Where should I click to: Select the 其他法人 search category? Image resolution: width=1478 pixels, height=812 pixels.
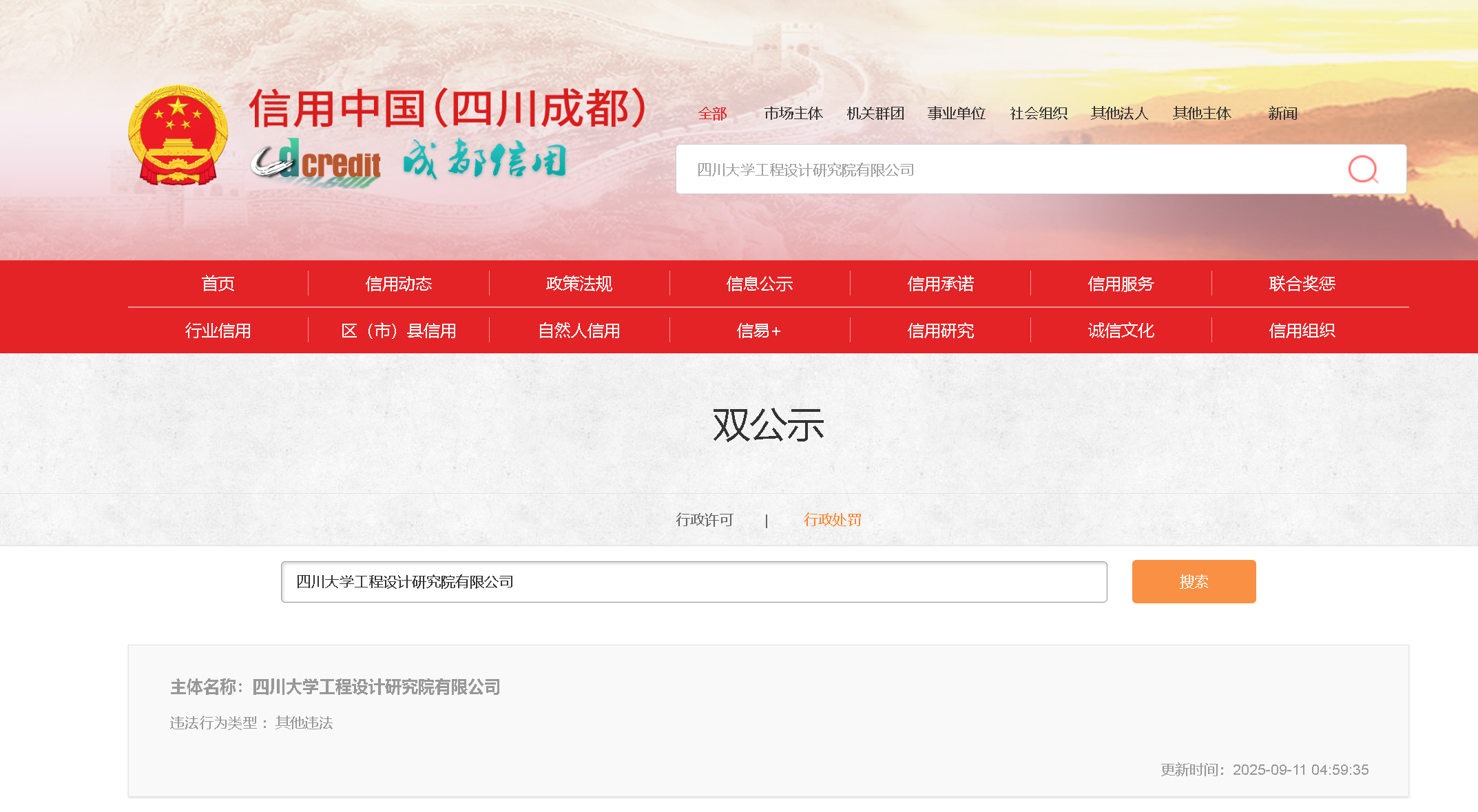pyautogui.click(x=1120, y=114)
